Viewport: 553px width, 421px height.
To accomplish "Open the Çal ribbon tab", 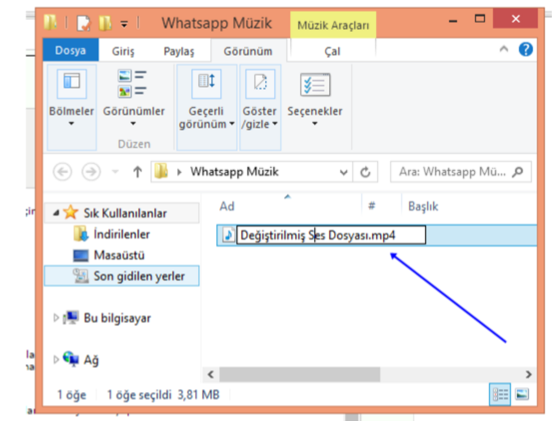I will 332,51.
